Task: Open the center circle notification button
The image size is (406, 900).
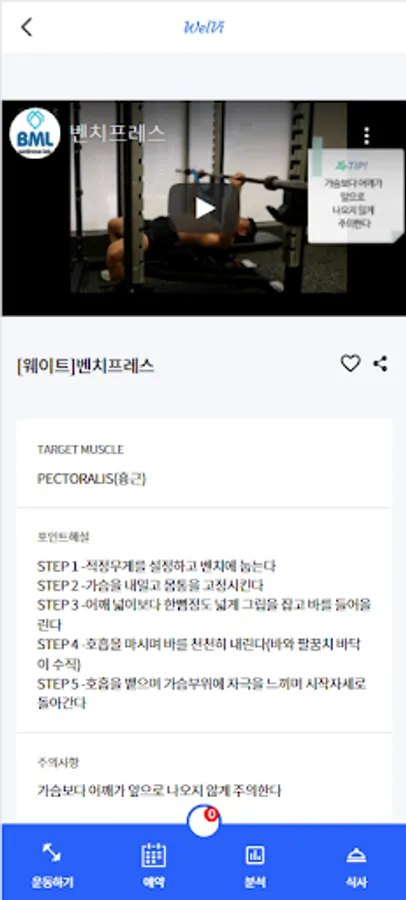Action: [204, 821]
